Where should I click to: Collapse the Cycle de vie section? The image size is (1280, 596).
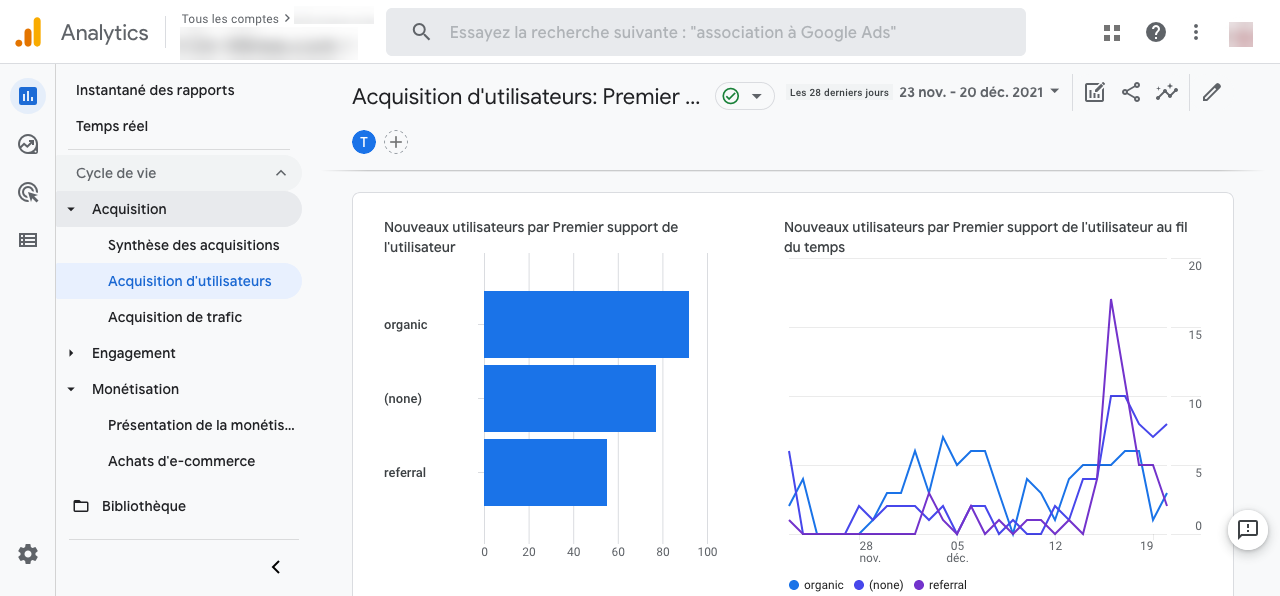pyautogui.click(x=280, y=173)
